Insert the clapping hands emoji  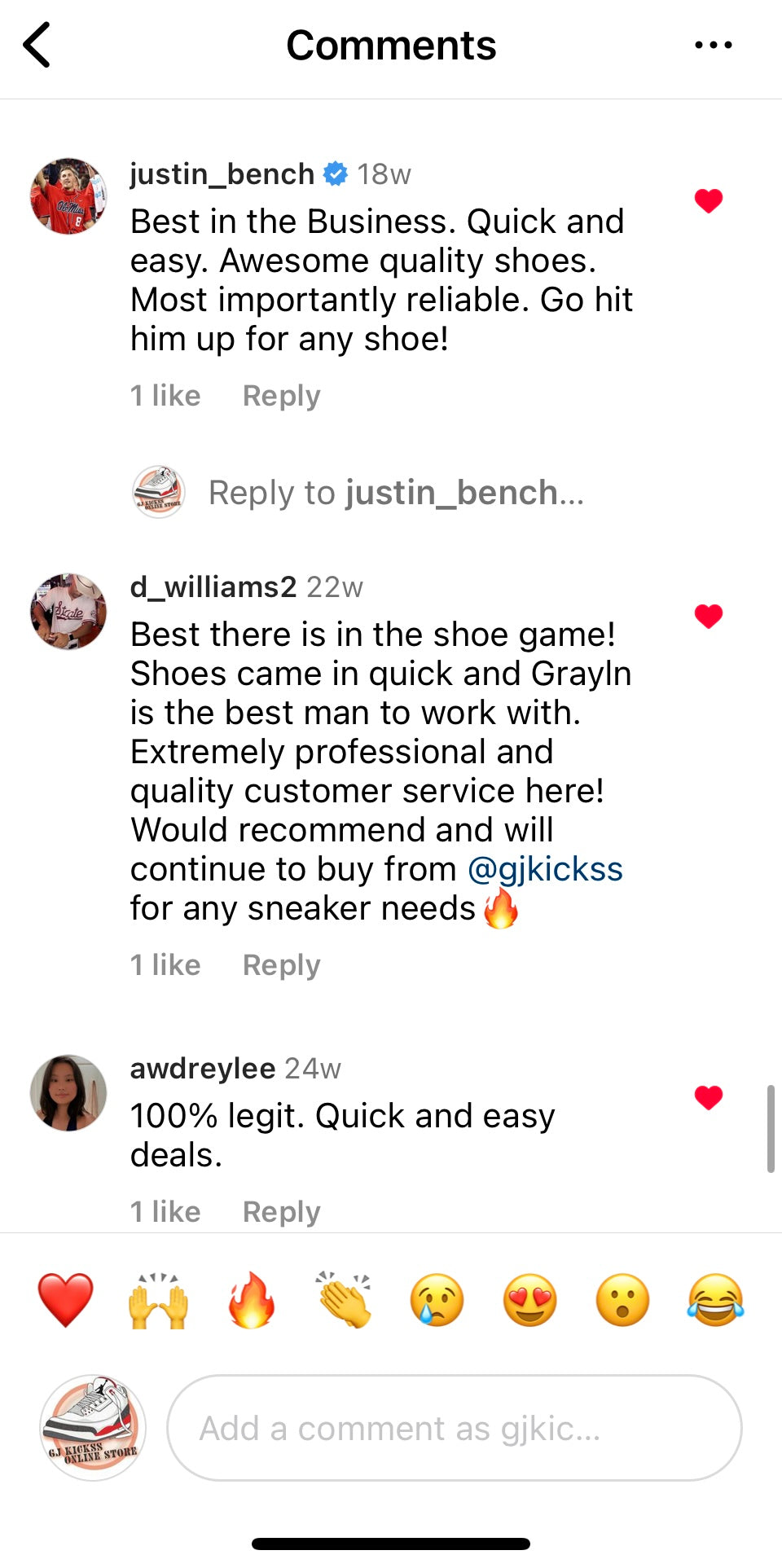click(344, 1300)
